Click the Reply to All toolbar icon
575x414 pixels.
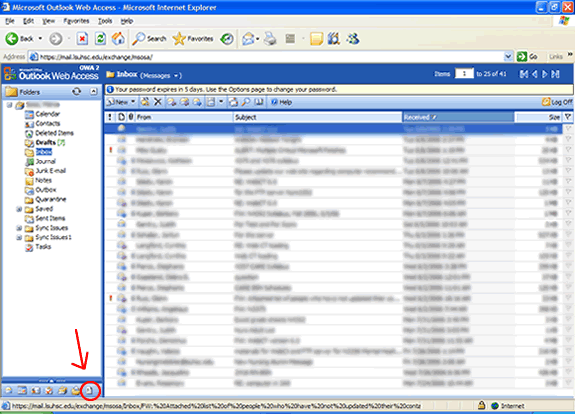pyautogui.click(x=184, y=102)
